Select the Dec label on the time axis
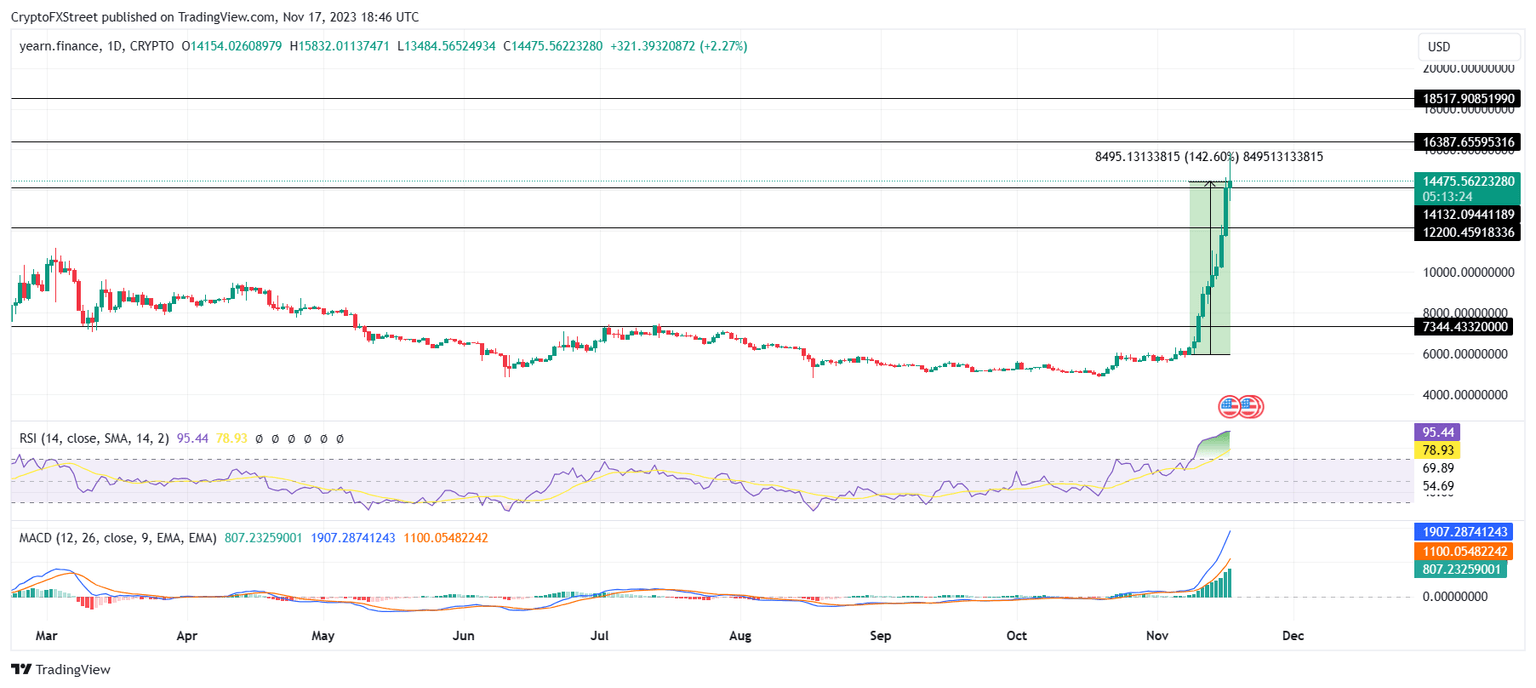Image resolution: width=1536 pixels, height=688 pixels. (1293, 635)
